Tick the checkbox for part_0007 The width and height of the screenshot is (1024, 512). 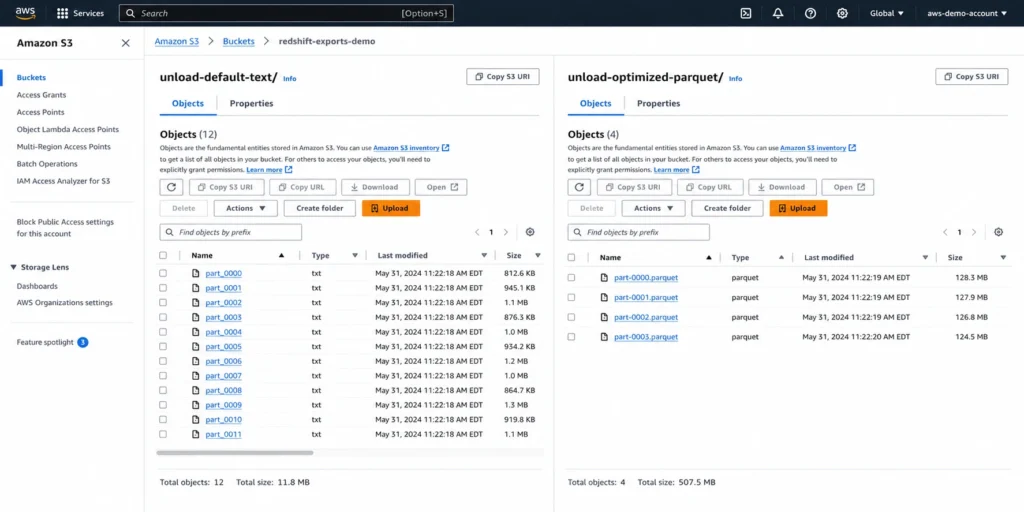point(163,376)
